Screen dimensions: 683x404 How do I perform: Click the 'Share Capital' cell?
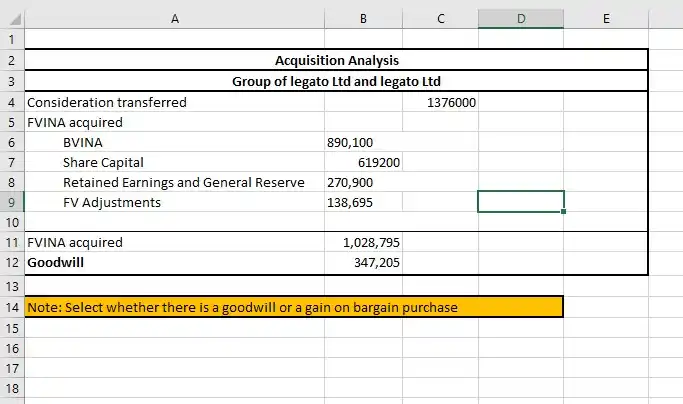pyautogui.click(x=175, y=163)
